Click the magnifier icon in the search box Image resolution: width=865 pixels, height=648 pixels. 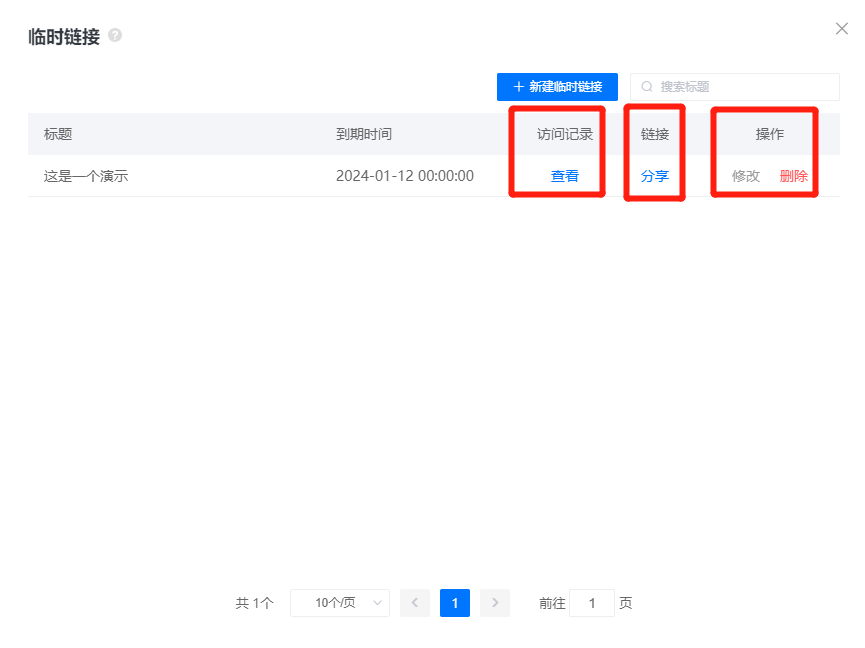click(x=647, y=87)
